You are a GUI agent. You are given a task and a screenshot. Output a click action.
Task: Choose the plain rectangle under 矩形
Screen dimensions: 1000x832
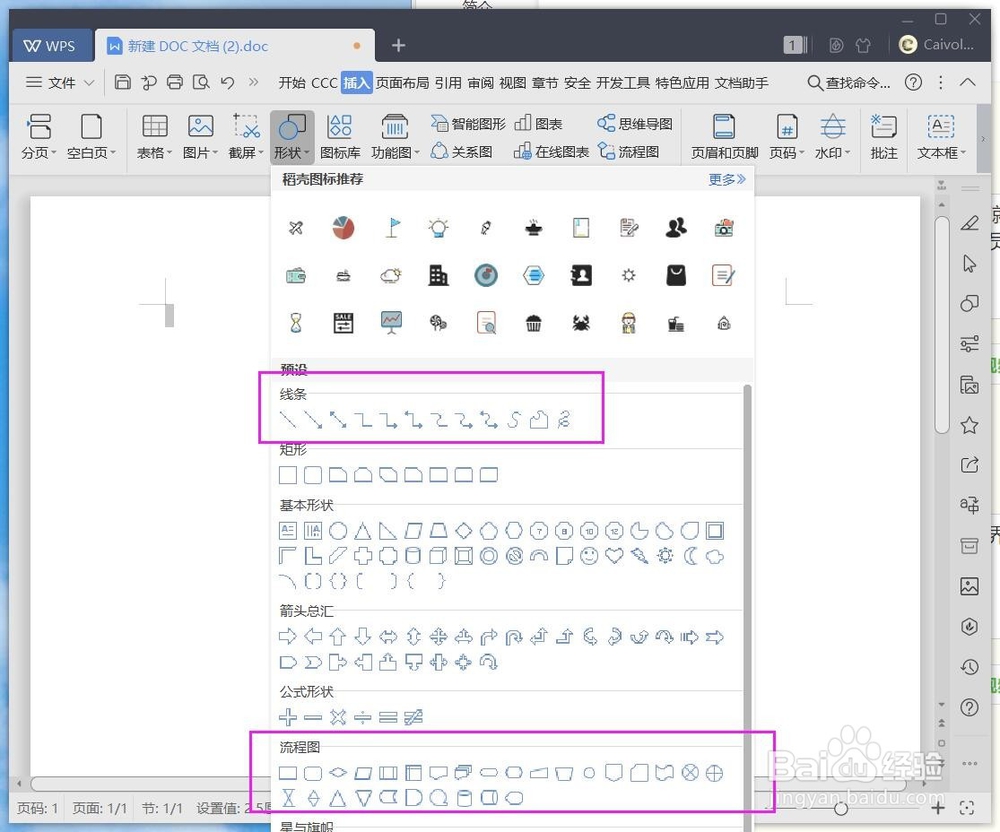click(288, 475)
